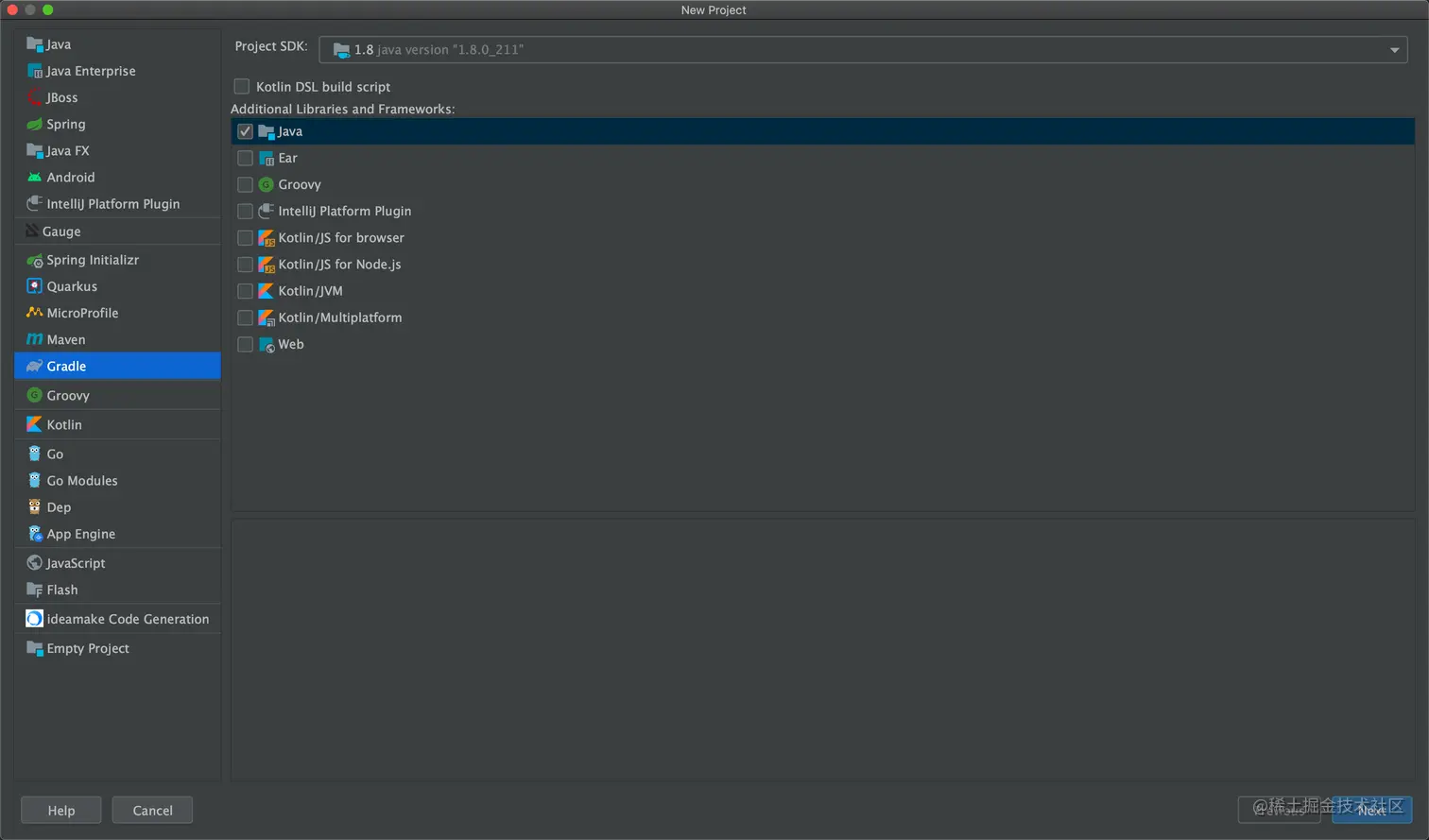The height and width of the screenshot is (840, 1429).
Task: Click the Cancel button
Action: tap(152, 811)
